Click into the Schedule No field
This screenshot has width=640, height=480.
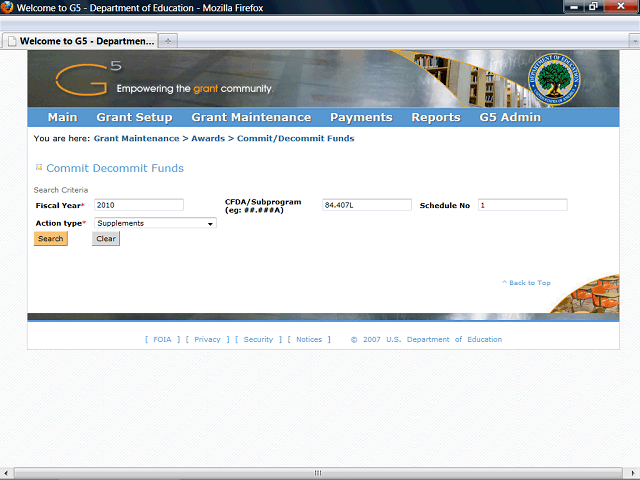(x=522, y=205)
